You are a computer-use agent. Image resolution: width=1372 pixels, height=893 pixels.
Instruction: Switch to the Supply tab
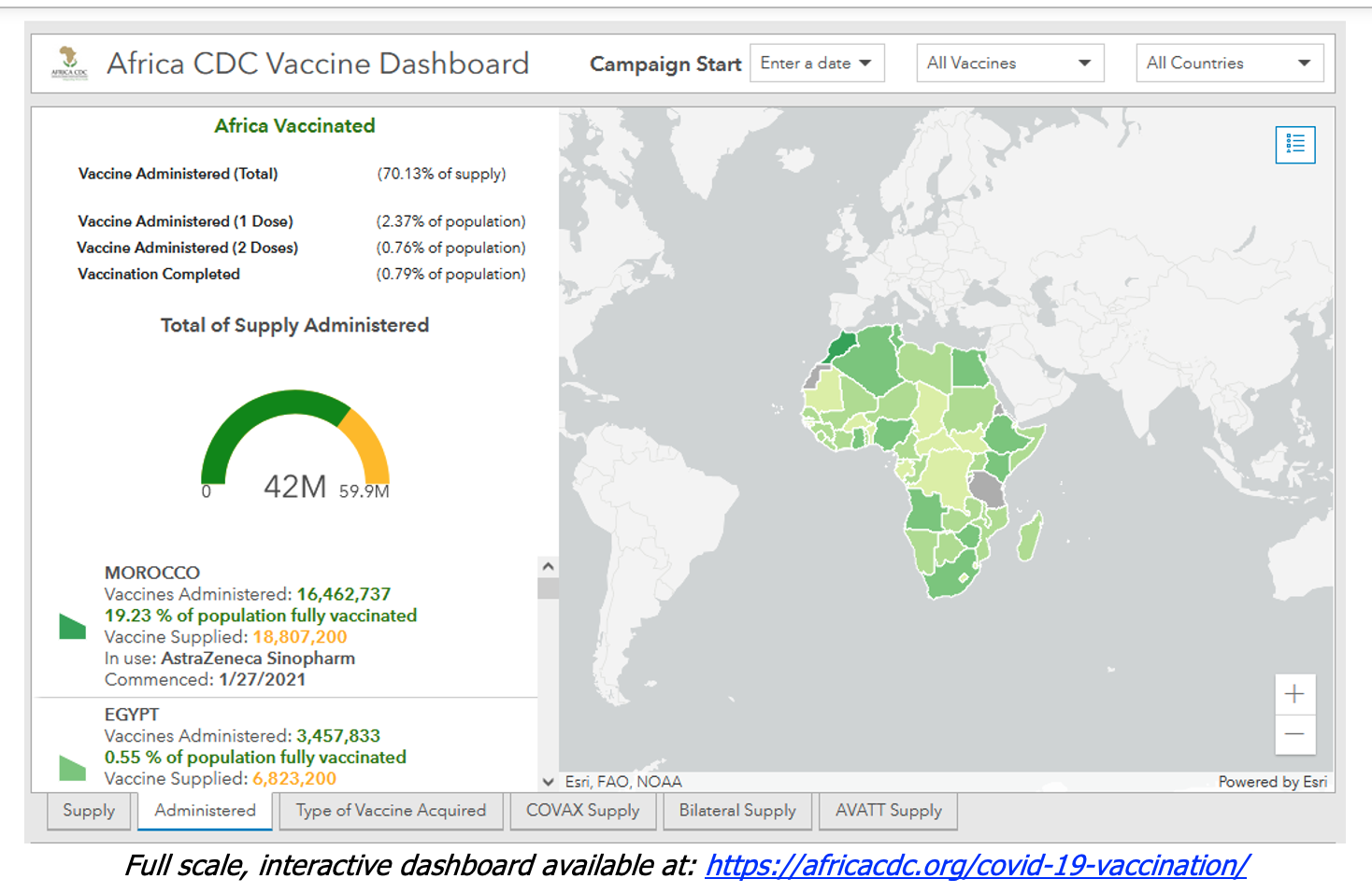pos(89,811)
